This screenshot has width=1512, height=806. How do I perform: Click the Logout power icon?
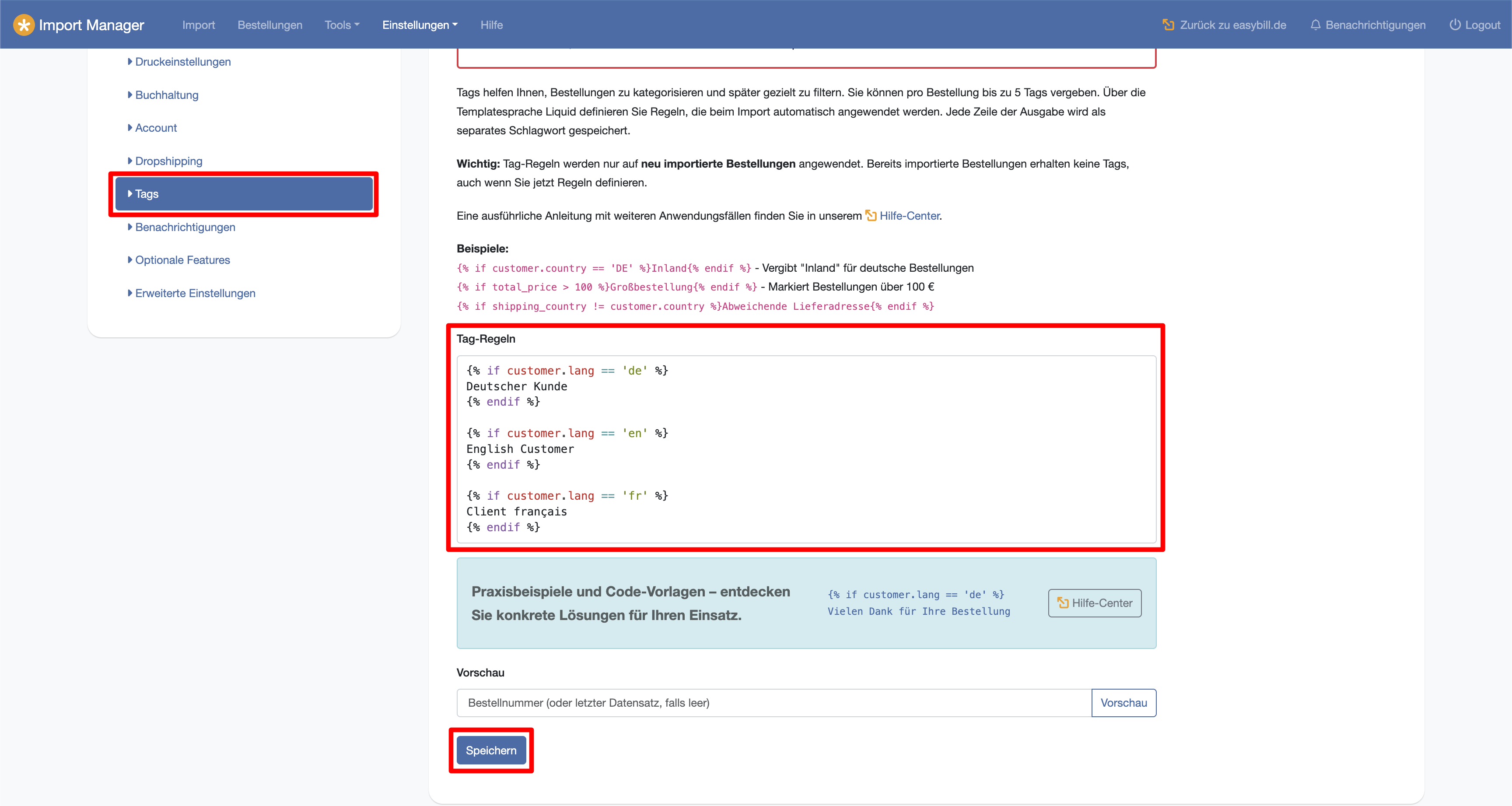pos(1455,25)
